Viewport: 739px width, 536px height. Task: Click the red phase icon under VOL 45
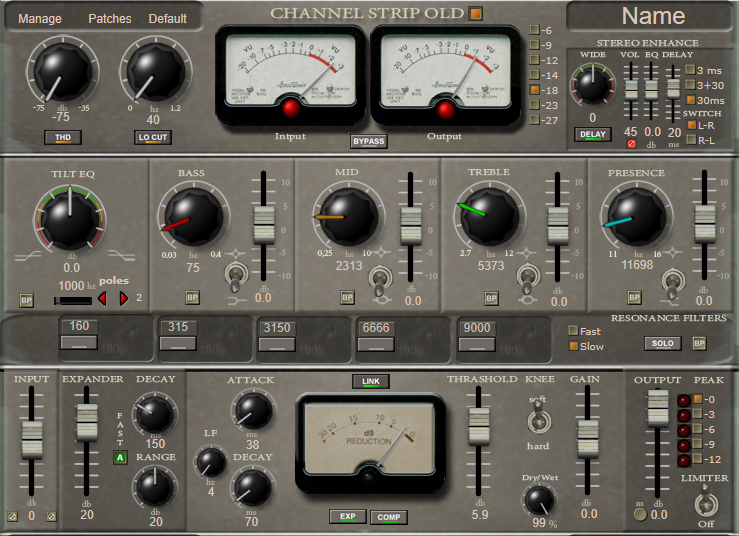click(631, 144)
